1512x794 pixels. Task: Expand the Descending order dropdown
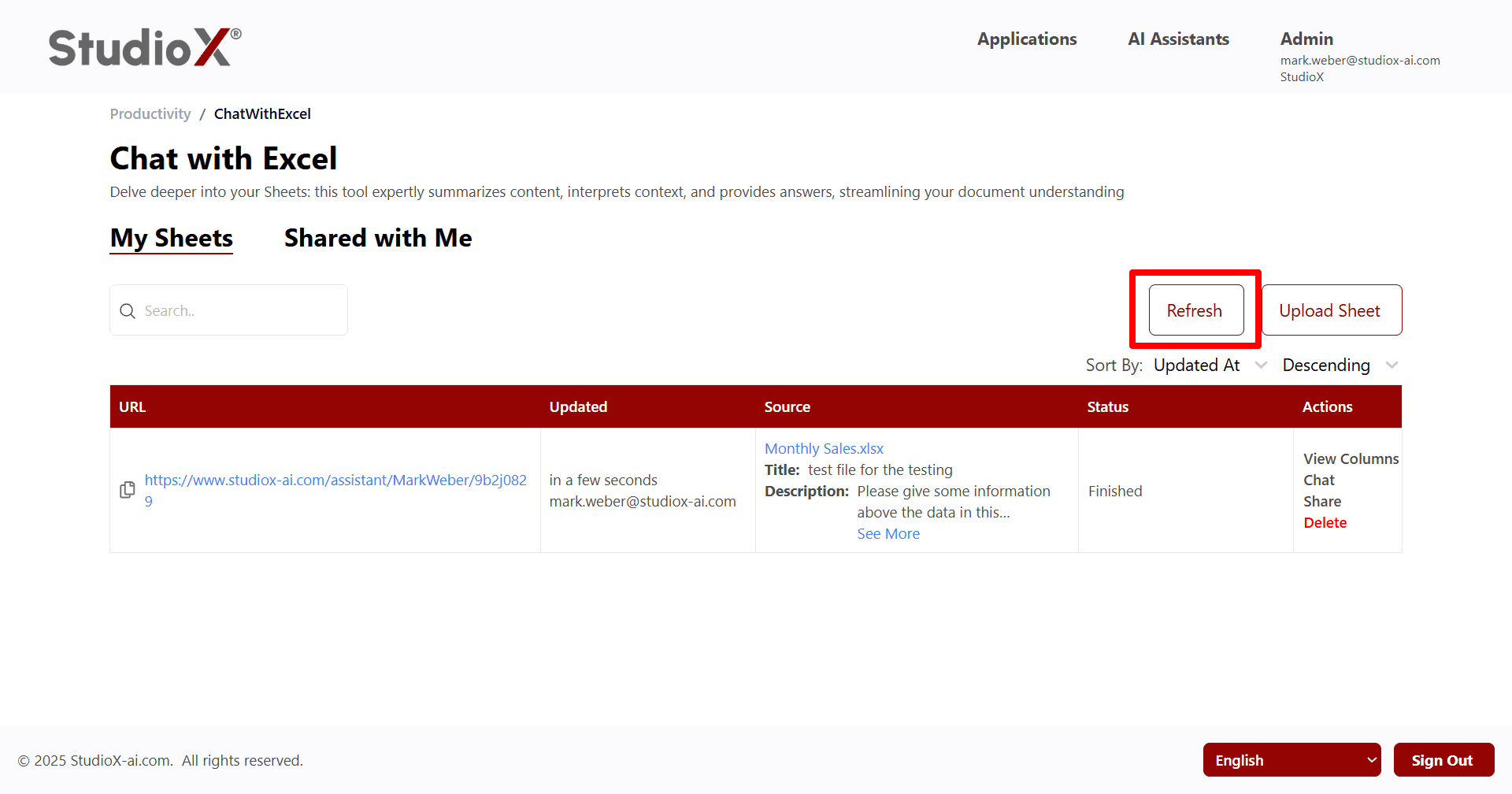pos(1339,365)
